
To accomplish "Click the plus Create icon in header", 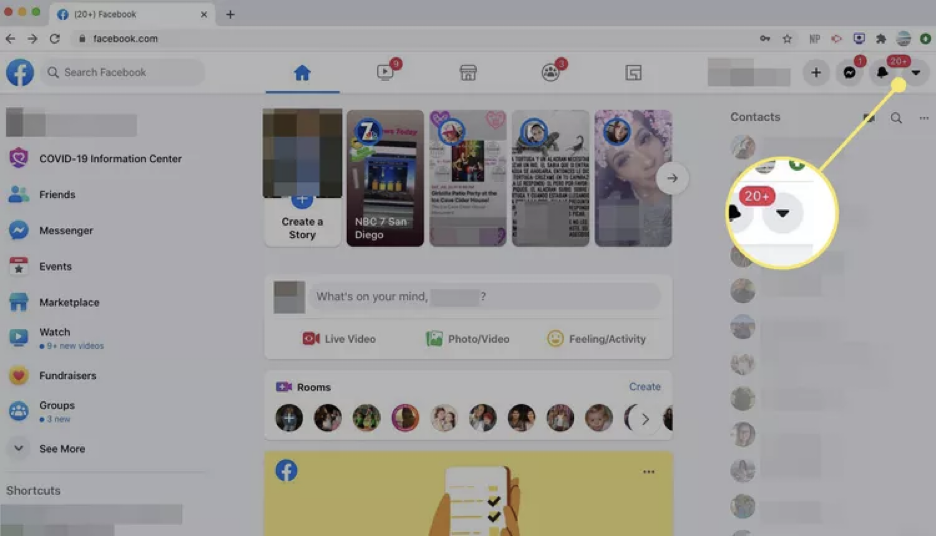I will point(816,73).
